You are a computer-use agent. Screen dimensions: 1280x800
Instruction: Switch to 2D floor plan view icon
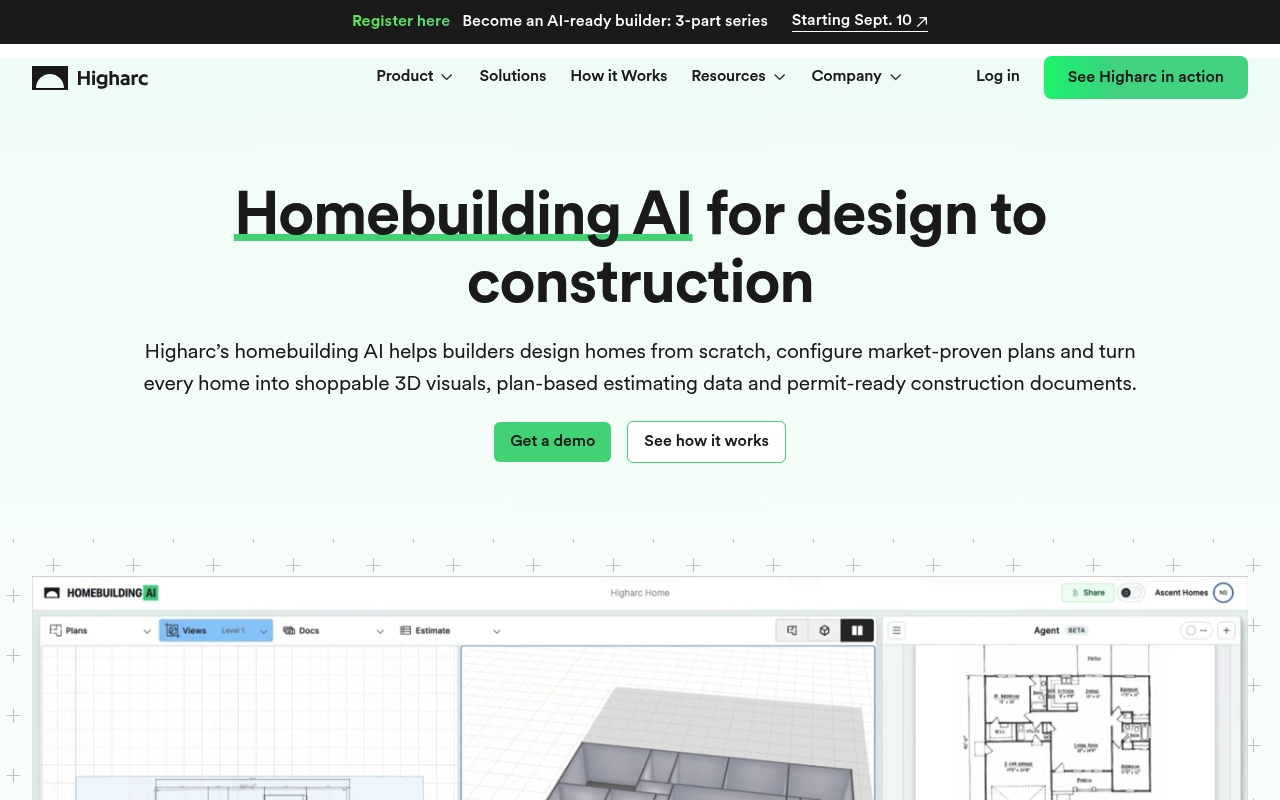pyautogui.click(x=792, y=630)
